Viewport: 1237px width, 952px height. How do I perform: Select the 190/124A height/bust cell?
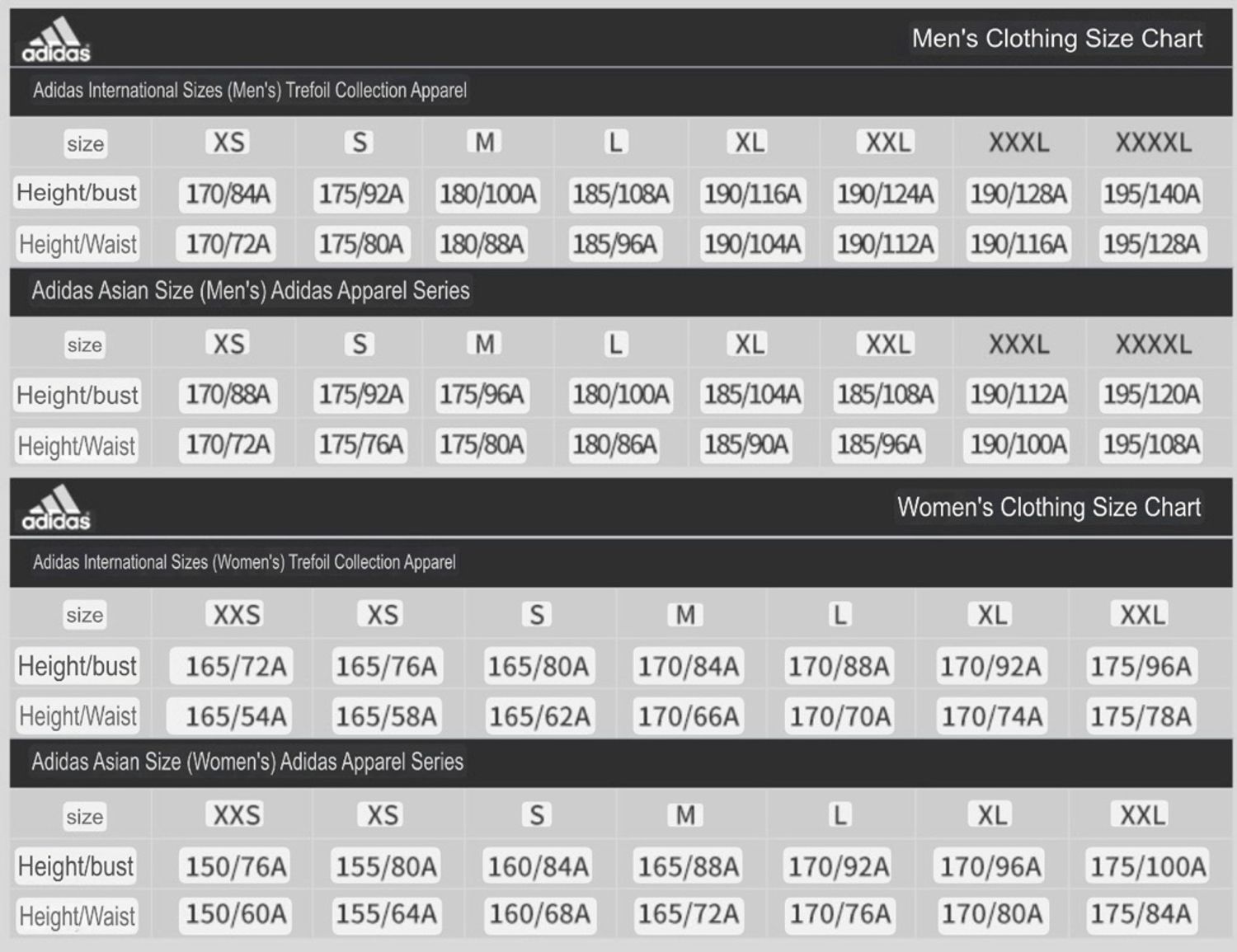pyautogui.click(x=885, y=195)
